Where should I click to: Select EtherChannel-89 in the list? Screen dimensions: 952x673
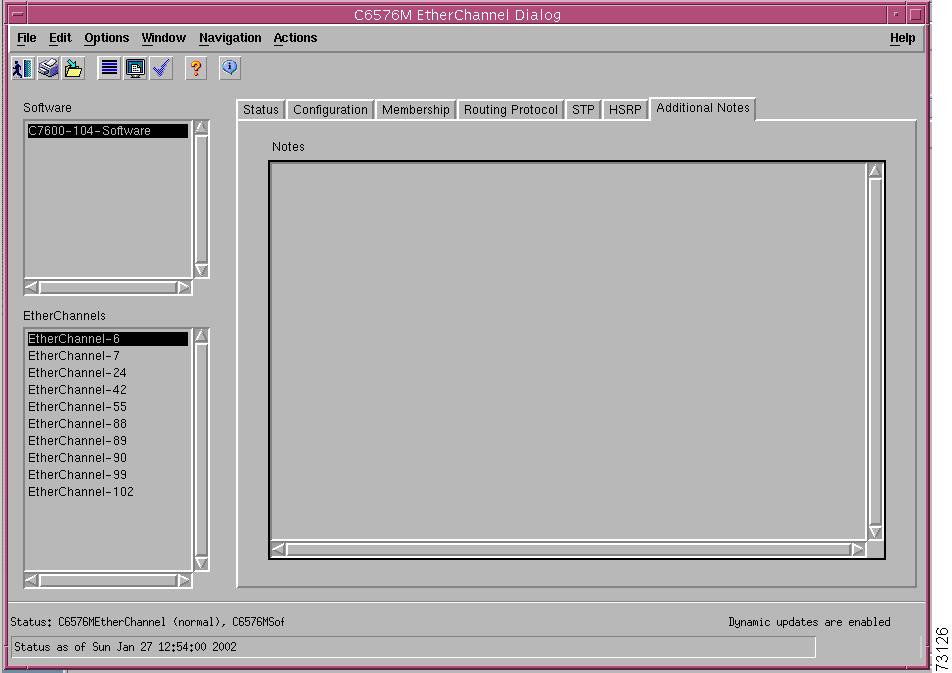(x=107, y=441)
